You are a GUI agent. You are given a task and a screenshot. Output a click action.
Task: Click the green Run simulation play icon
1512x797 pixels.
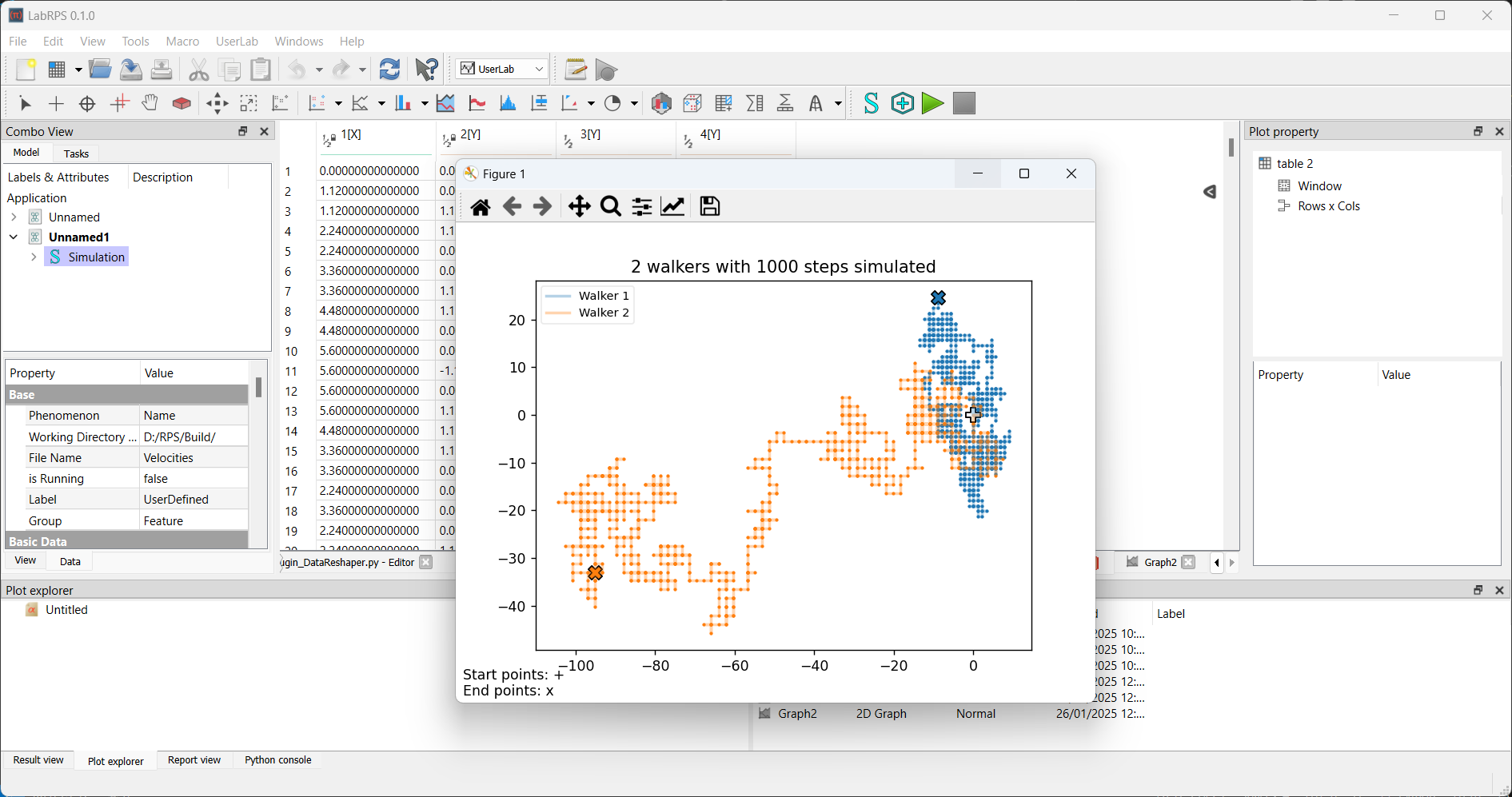click(932, 103)
